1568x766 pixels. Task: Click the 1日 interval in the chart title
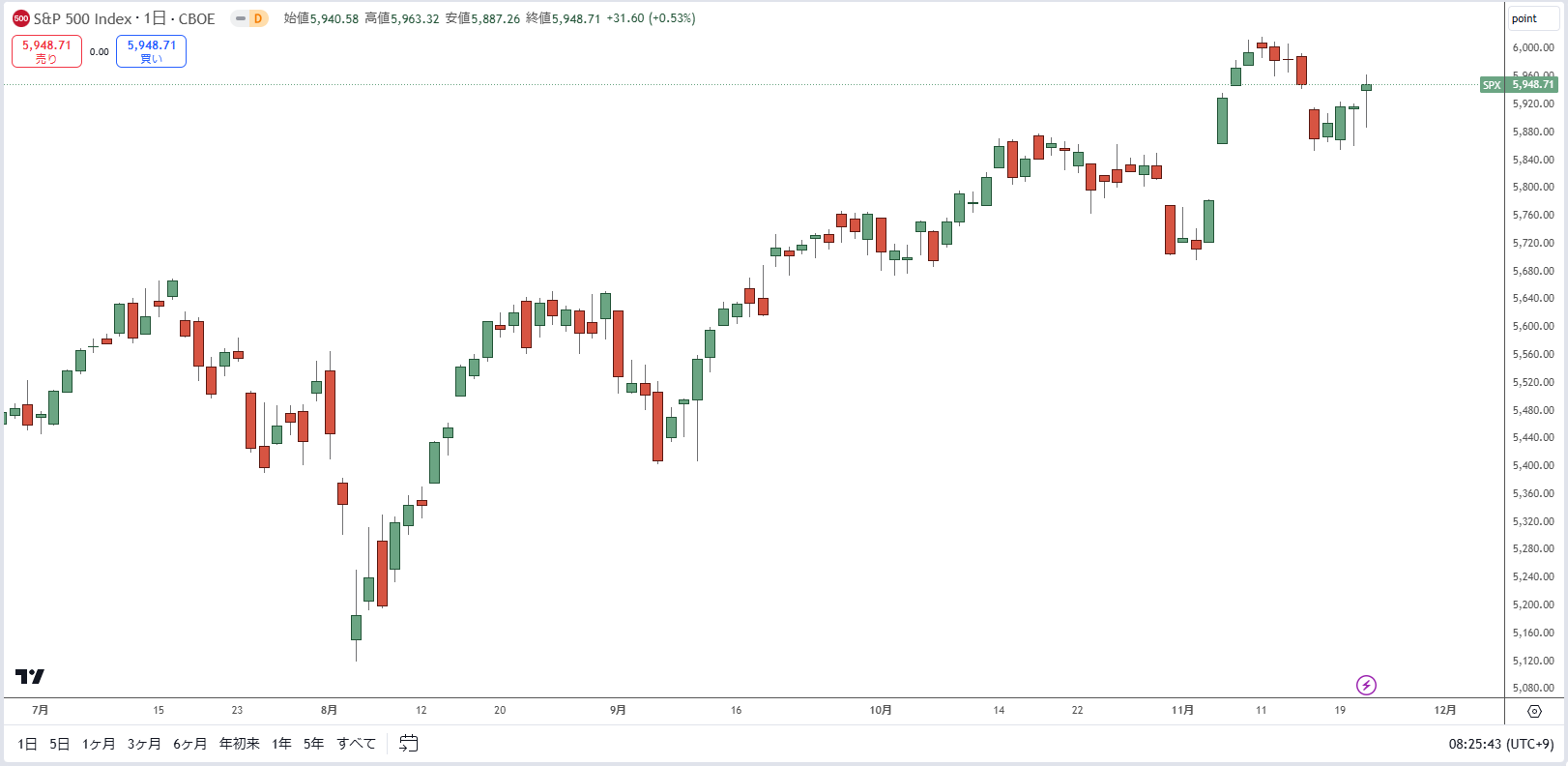coord(155,18)
